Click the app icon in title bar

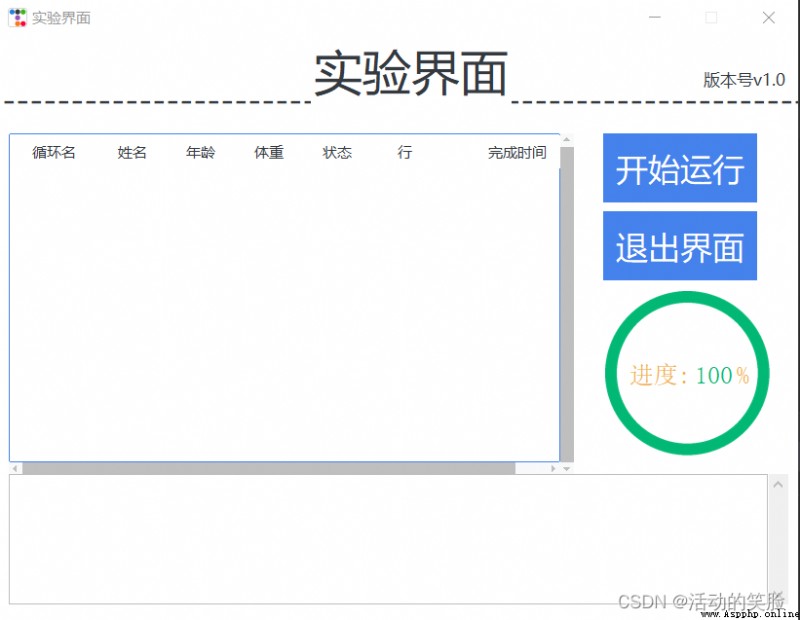coord(17,18)
